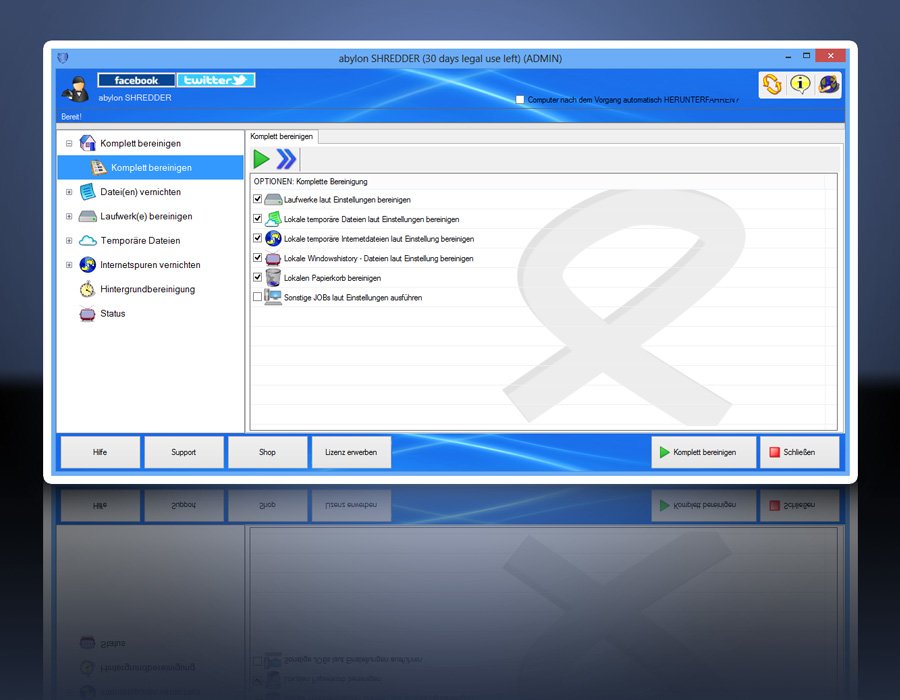Click the Bereit! status text
This screenshot has height=700, width=900.
[71, 116]
